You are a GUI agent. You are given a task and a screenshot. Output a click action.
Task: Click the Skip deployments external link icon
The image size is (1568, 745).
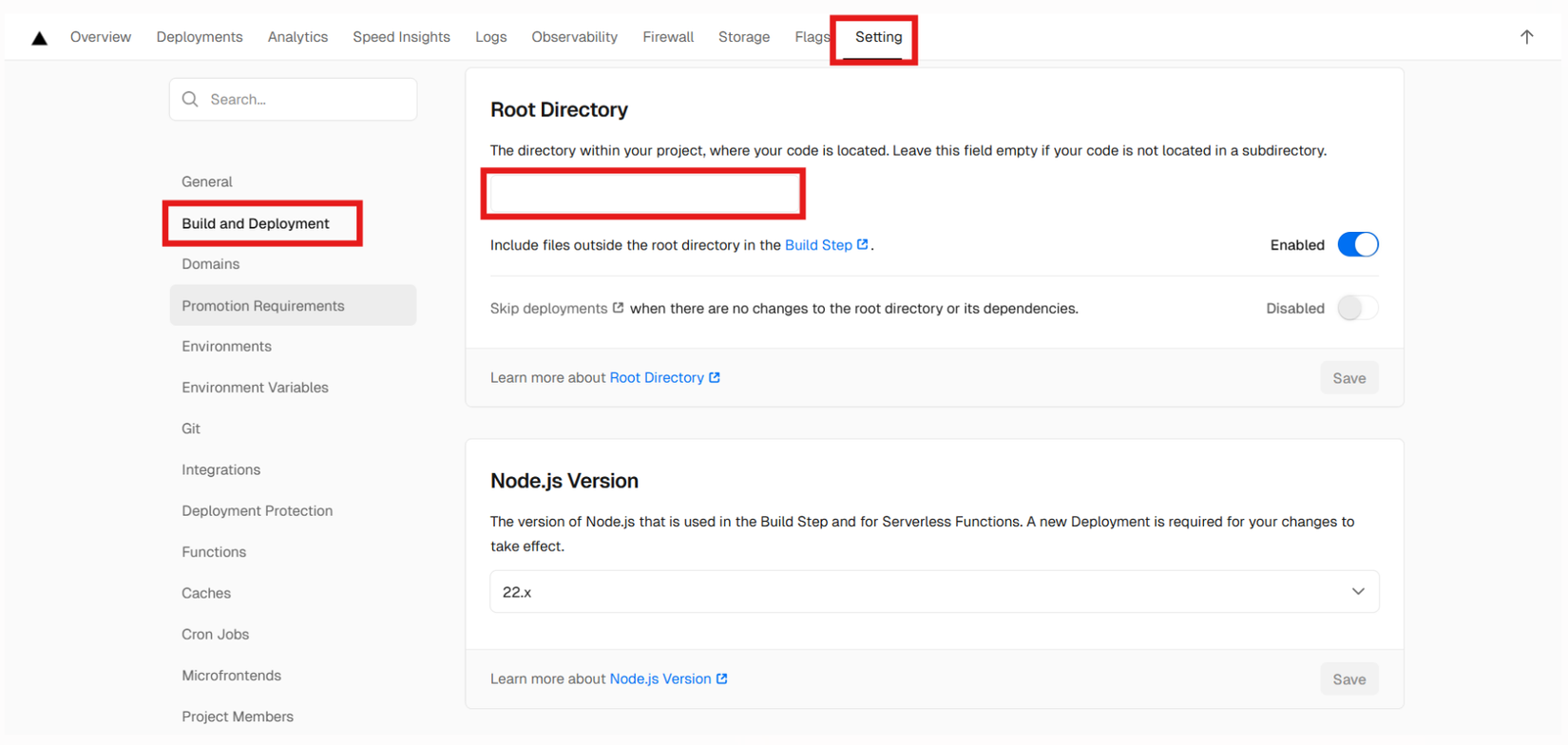(x=618, y=308)
